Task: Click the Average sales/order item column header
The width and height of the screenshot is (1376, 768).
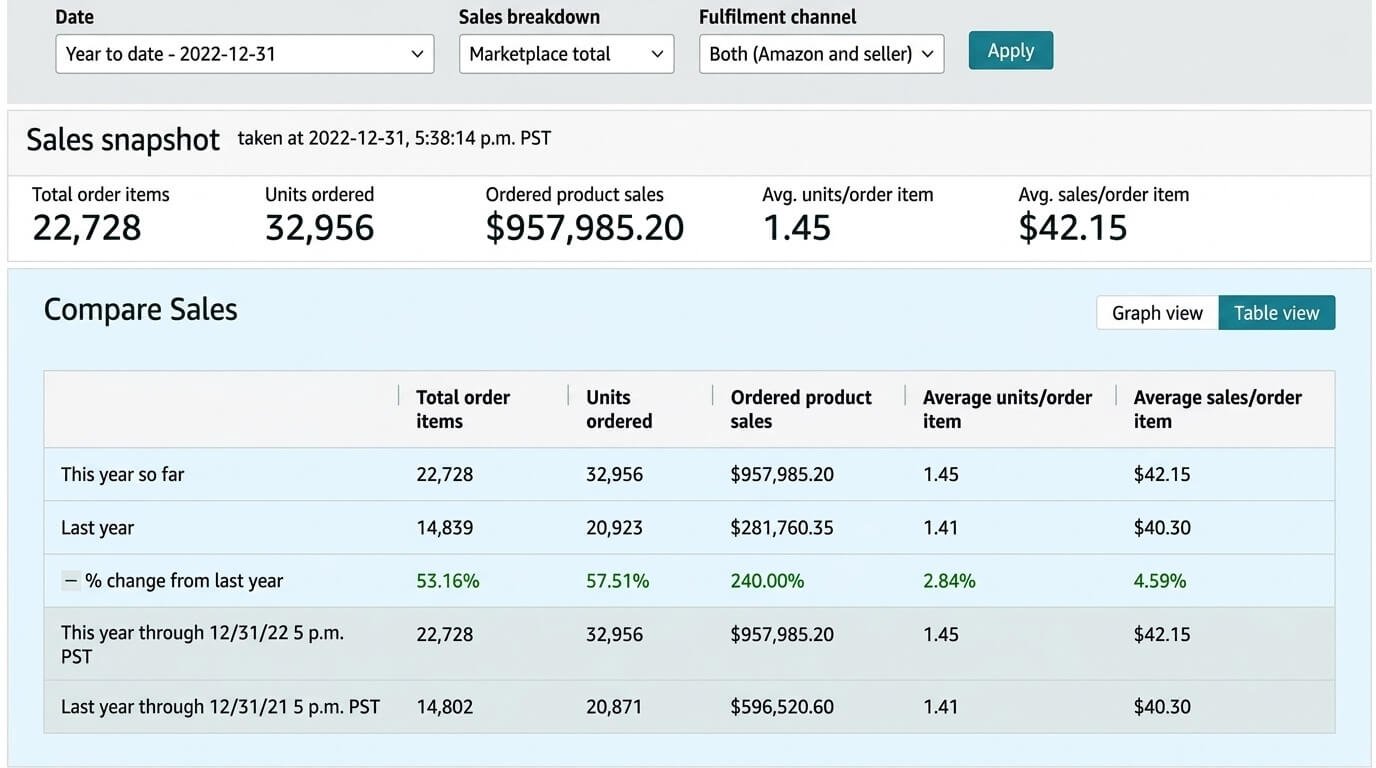Action: click(x=1217, y=409)
